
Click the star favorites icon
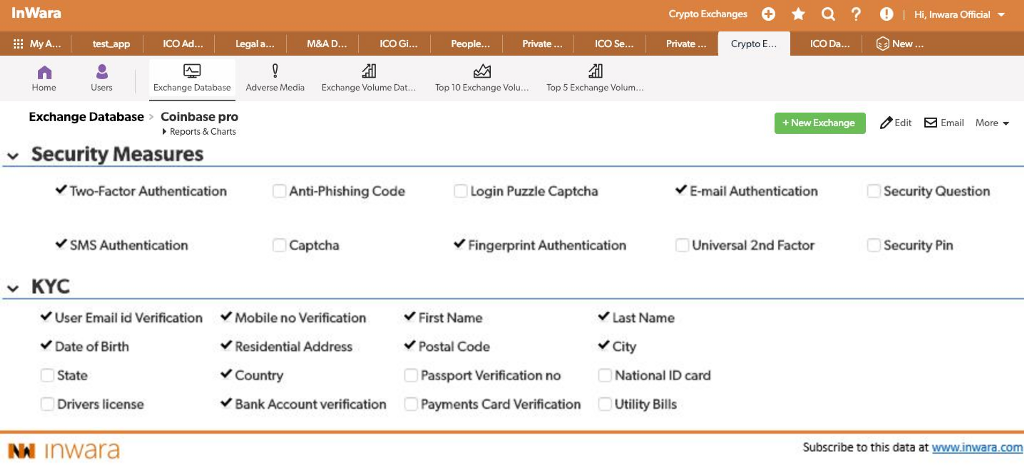(x=798, y=14)
